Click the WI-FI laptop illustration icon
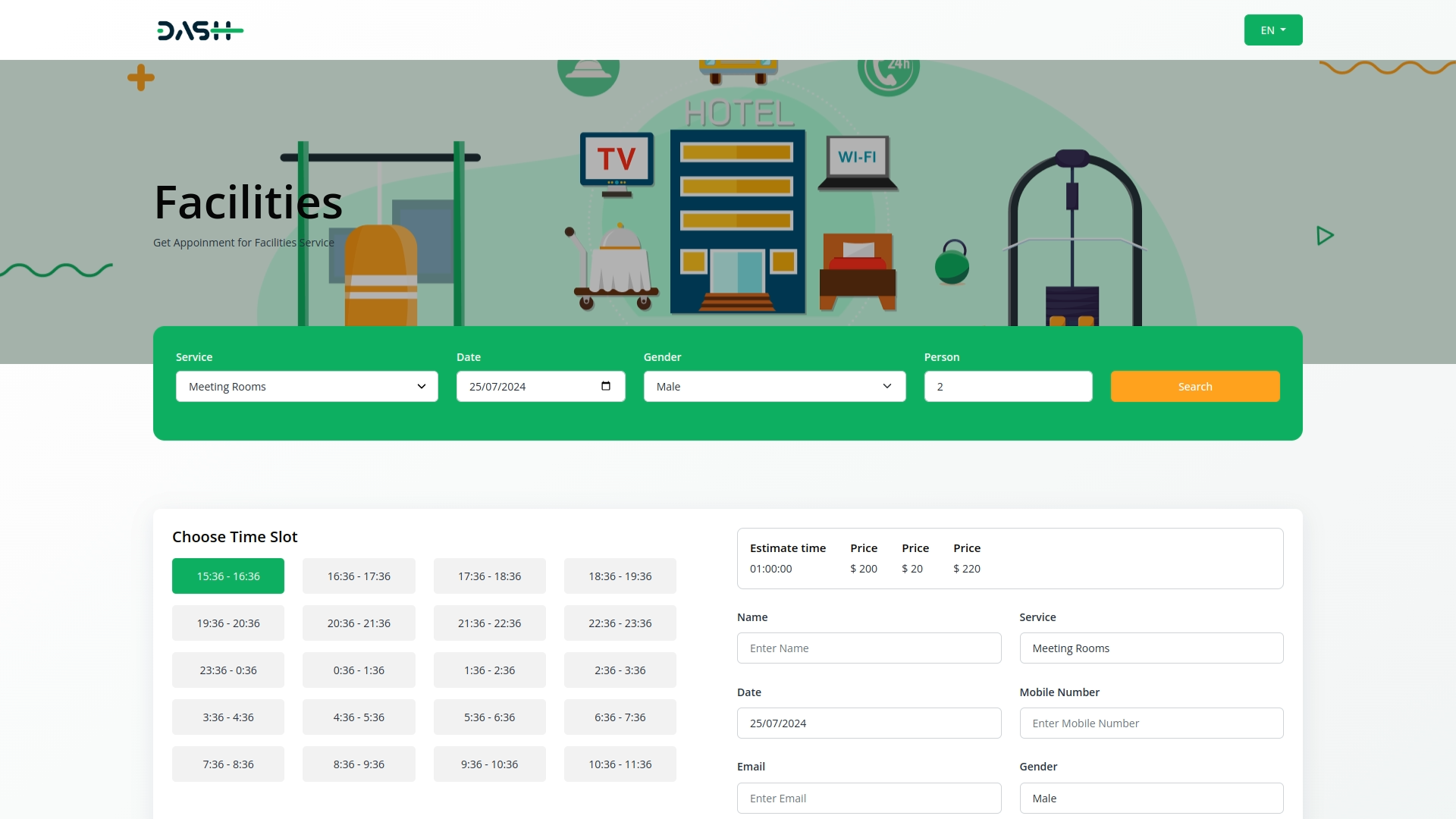 [857, 158]
